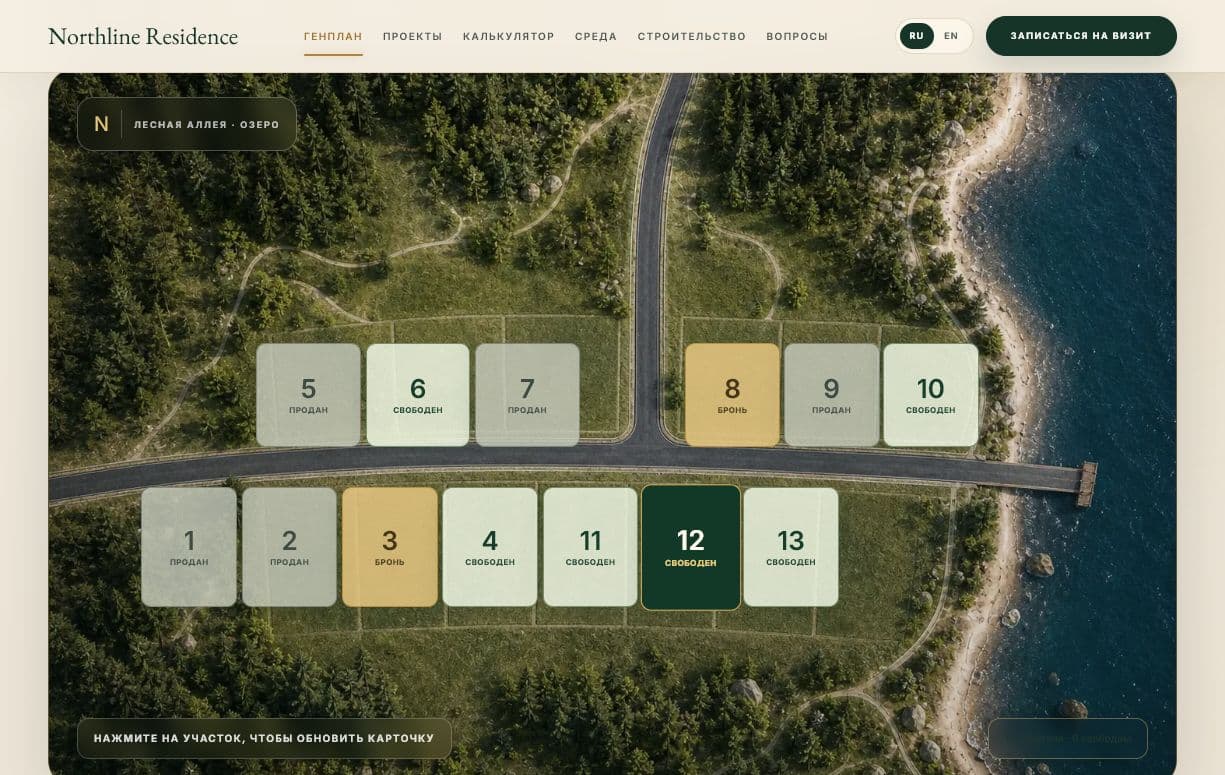Click sold plot 5 tile
Screen dimensions: 1225x775
308,395
